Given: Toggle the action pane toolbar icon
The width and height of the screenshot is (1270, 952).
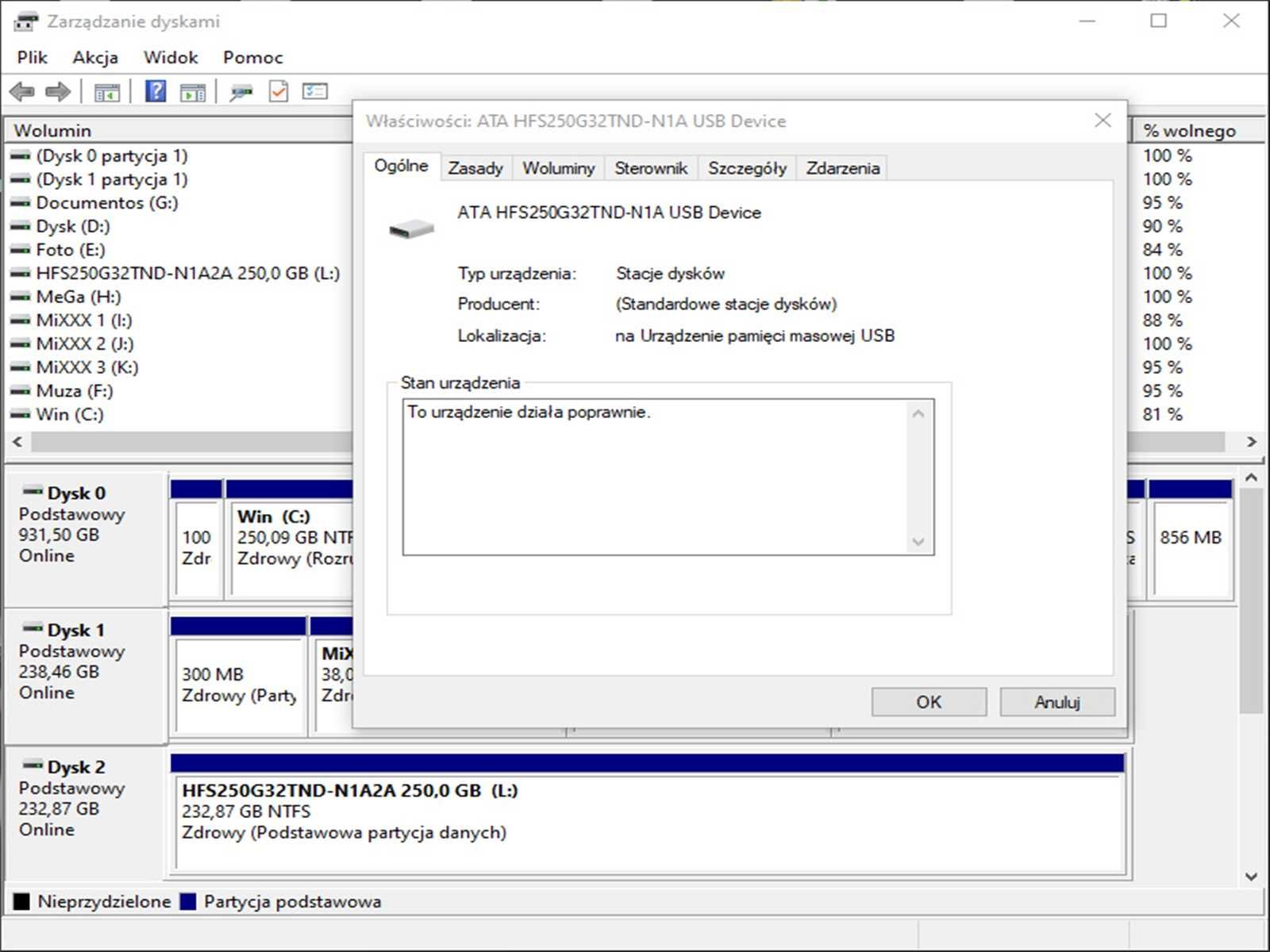Looking at the screenshot, I should 193,92.
